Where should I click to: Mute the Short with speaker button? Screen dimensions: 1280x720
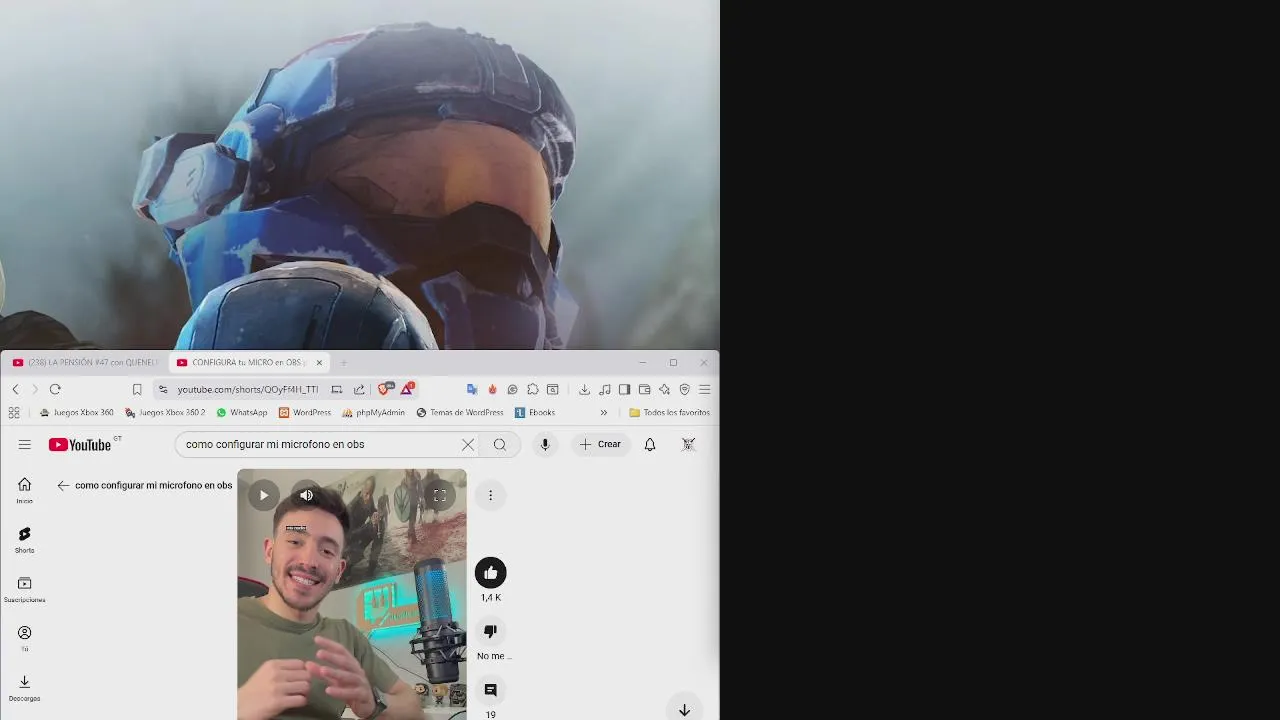pos(306,495)
